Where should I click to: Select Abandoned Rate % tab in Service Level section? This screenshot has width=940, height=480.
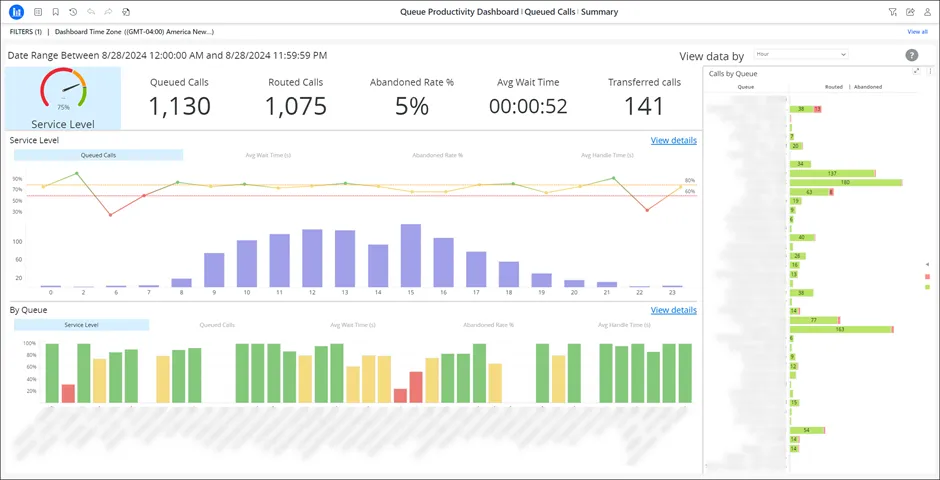click(438, 155)
